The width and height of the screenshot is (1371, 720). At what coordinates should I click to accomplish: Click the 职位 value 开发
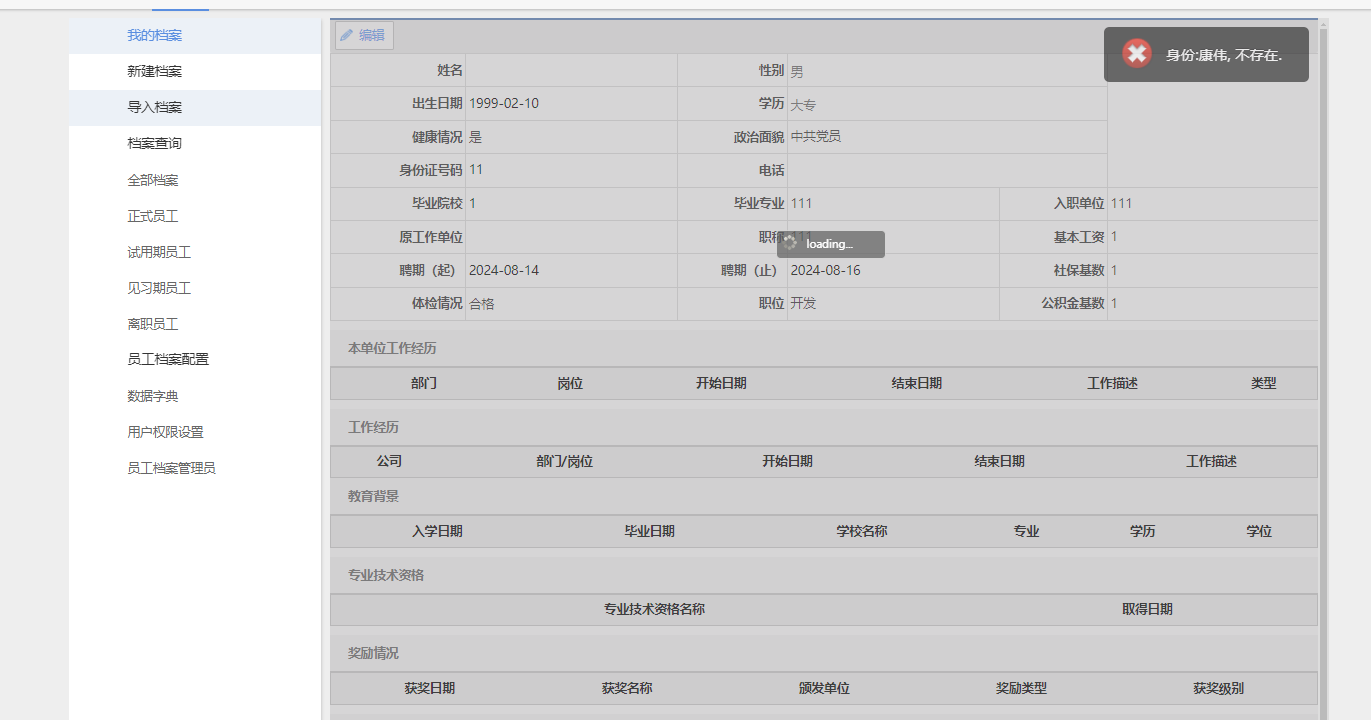click(804, 303)
